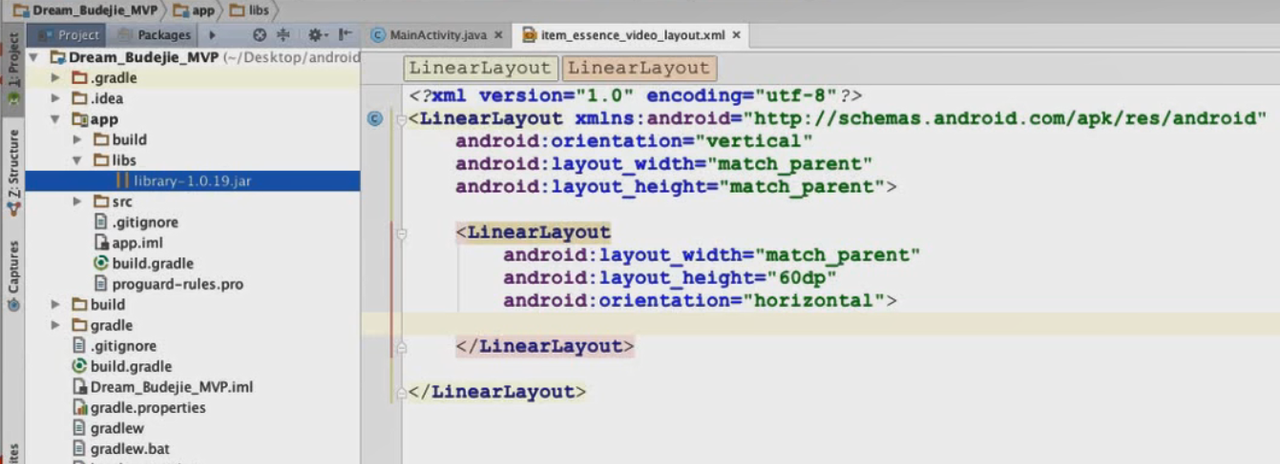Image resolution: width=1280 pixels, height=464 pixels.
Task: Click the android:orientation="vertical" attribute line
Action: point(634,141)
